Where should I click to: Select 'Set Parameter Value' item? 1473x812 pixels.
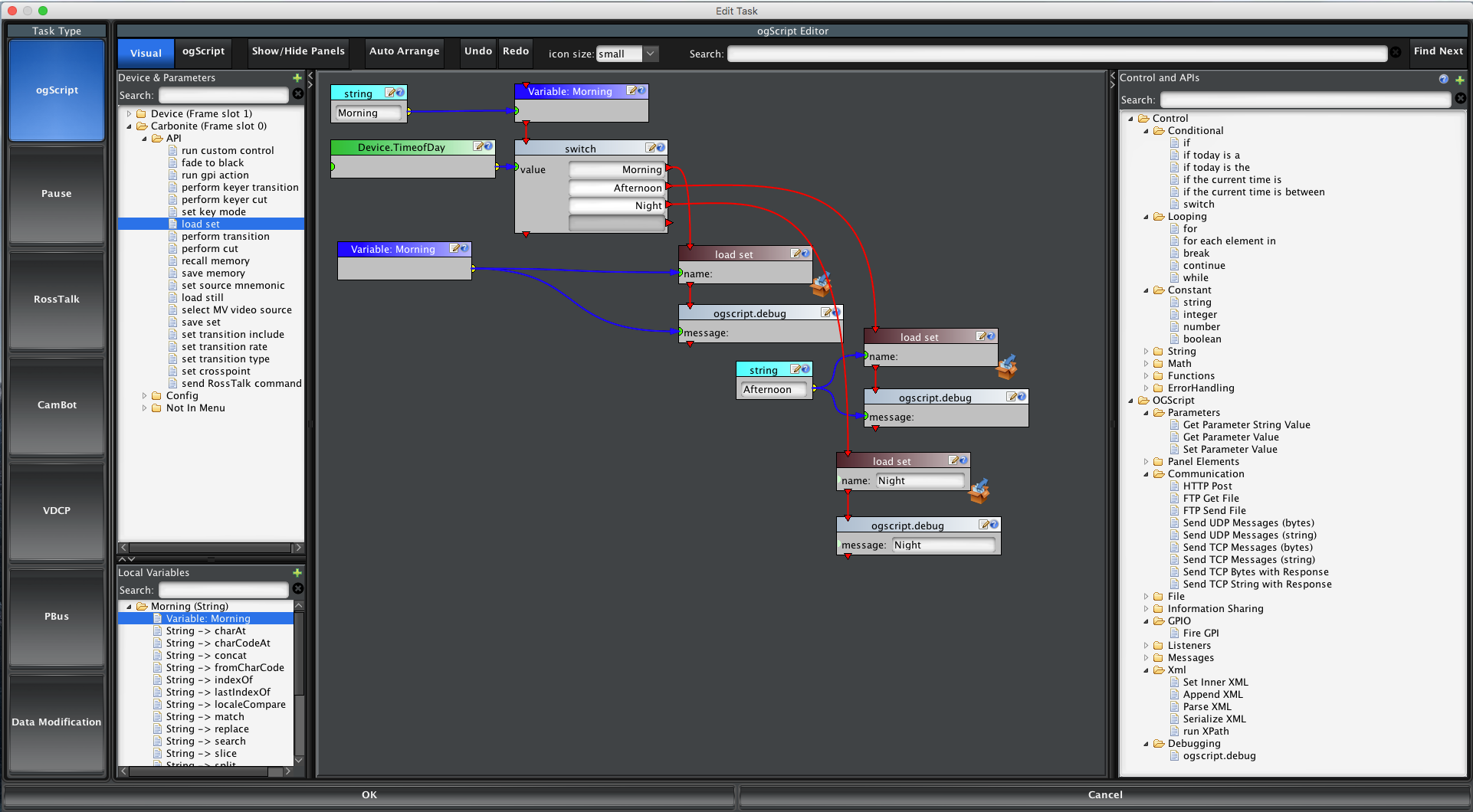(x=1230, y=450)
